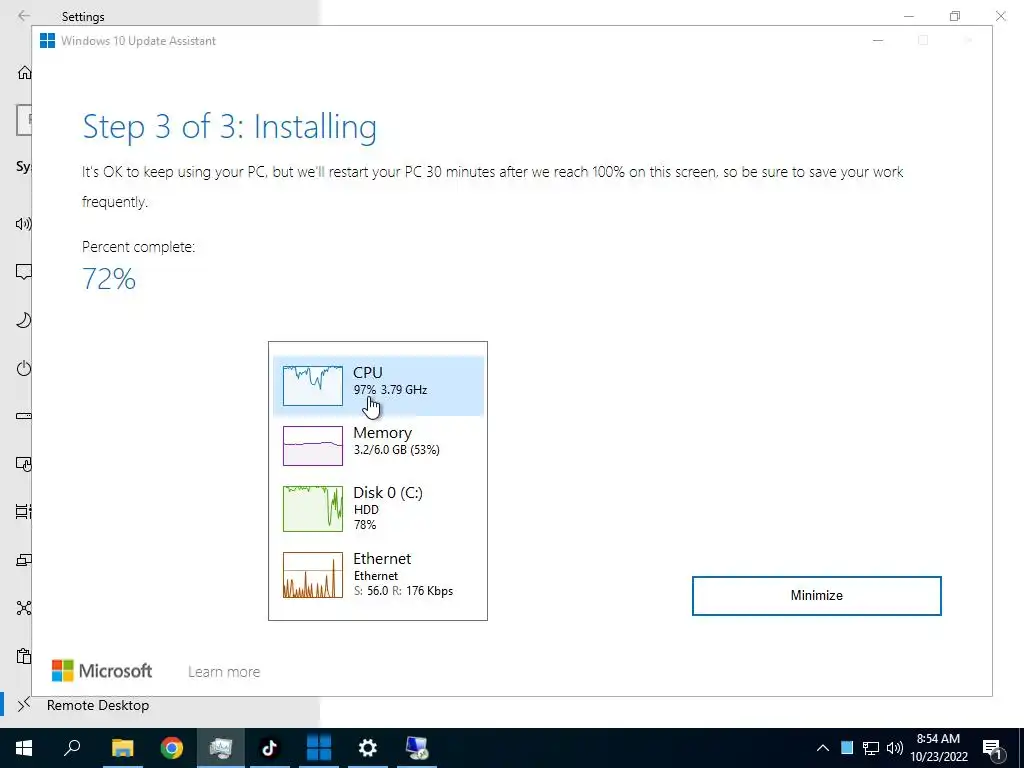Click the 72% percent complete value
The width and height of the screenshot is (1024, 768).
(109, 279)
